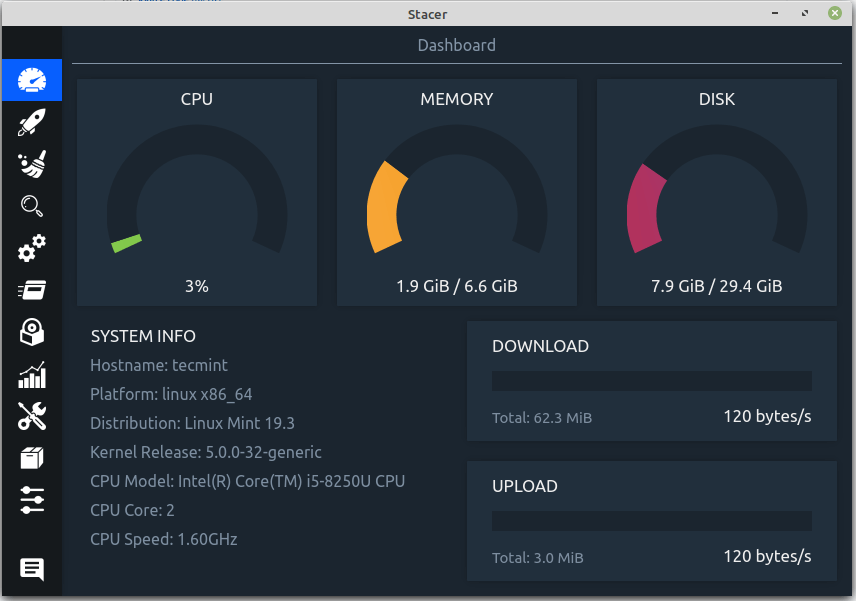Open System Cleaner with the brush icon
Viewport: 856px width, 601px height.
pyautogui.click(x=31, y=164)
